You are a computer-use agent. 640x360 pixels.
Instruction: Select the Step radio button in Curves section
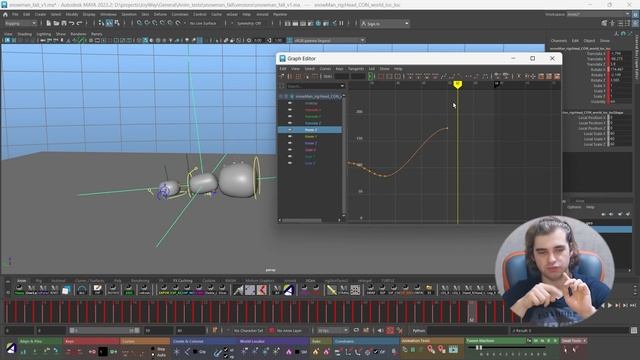pyautogui.click(x=153, y=349)
